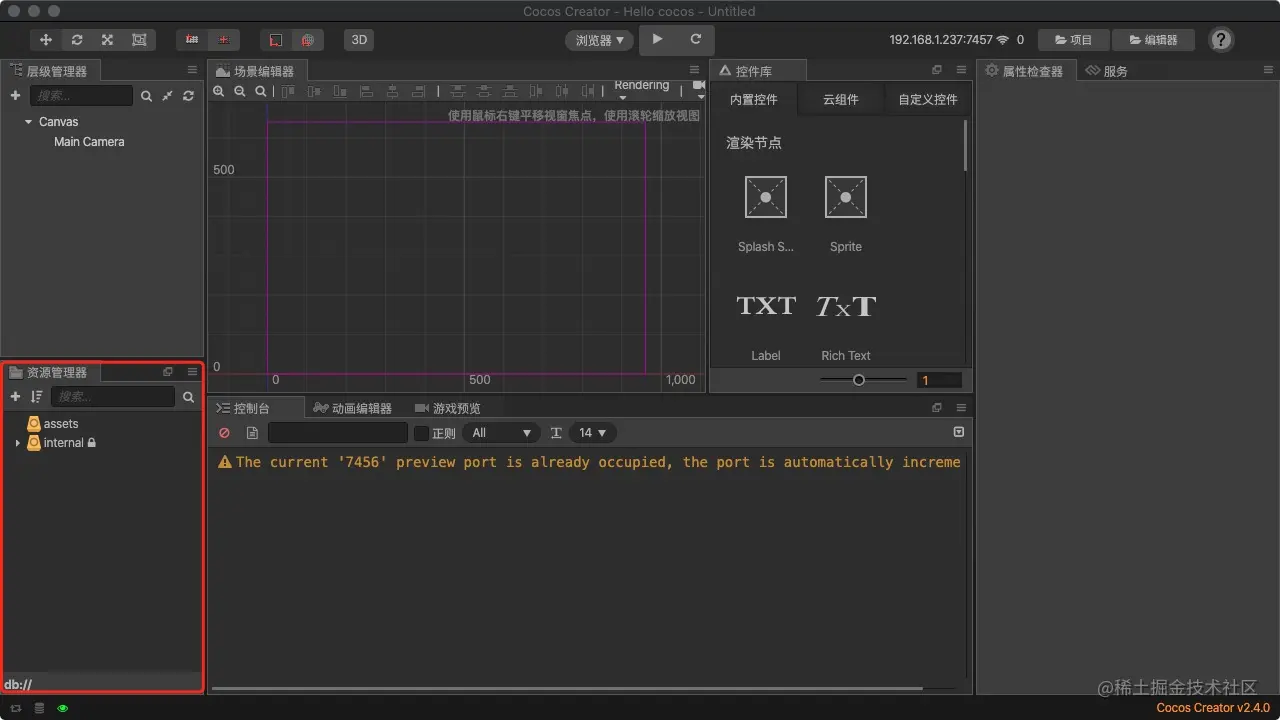Click the zoom in icon in scene editor
The image size is (1280, 720).
[x=219, y=91]
